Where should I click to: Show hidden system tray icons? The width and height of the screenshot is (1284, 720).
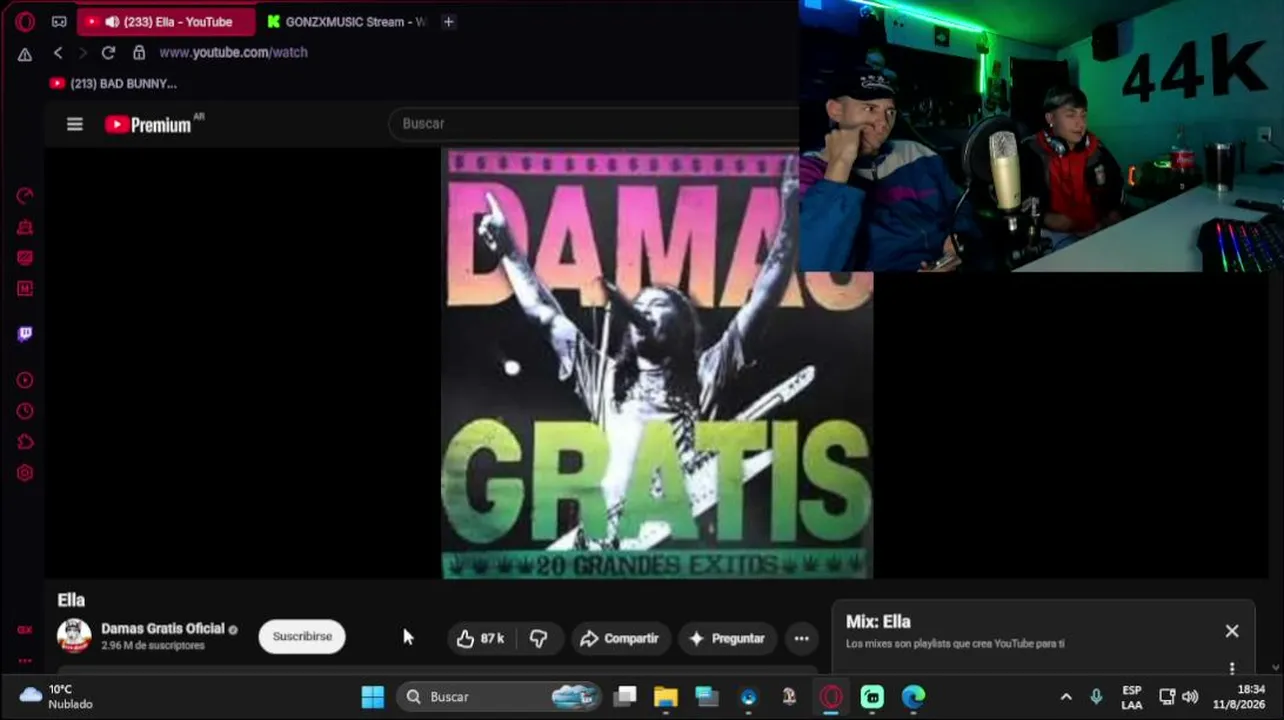[x=1066, y=697]
